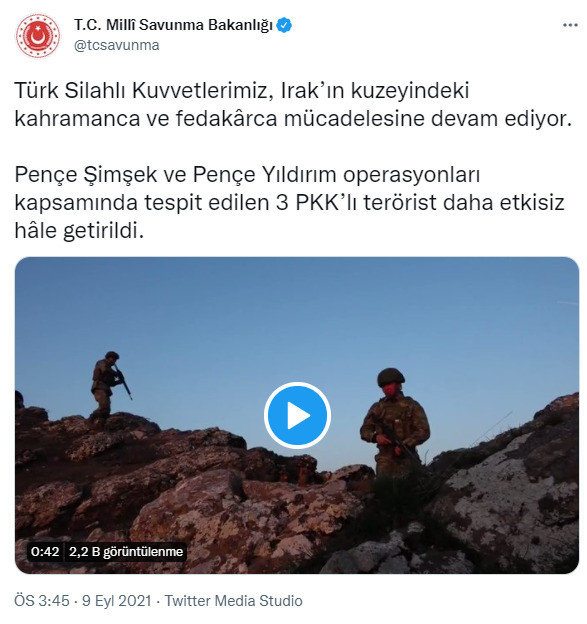Click the line beginning Pençe Şimşek ve Pençe Yıldırım
Viewport: 587px width, 624px height.
click(247, 174)
